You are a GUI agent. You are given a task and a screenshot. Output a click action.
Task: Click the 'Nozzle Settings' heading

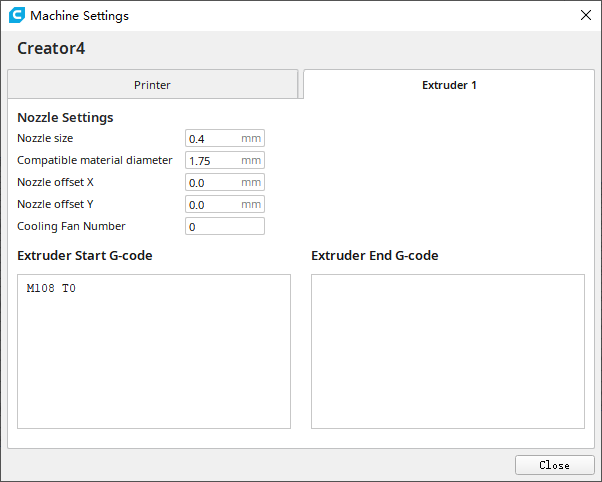[x=65, y=118]
